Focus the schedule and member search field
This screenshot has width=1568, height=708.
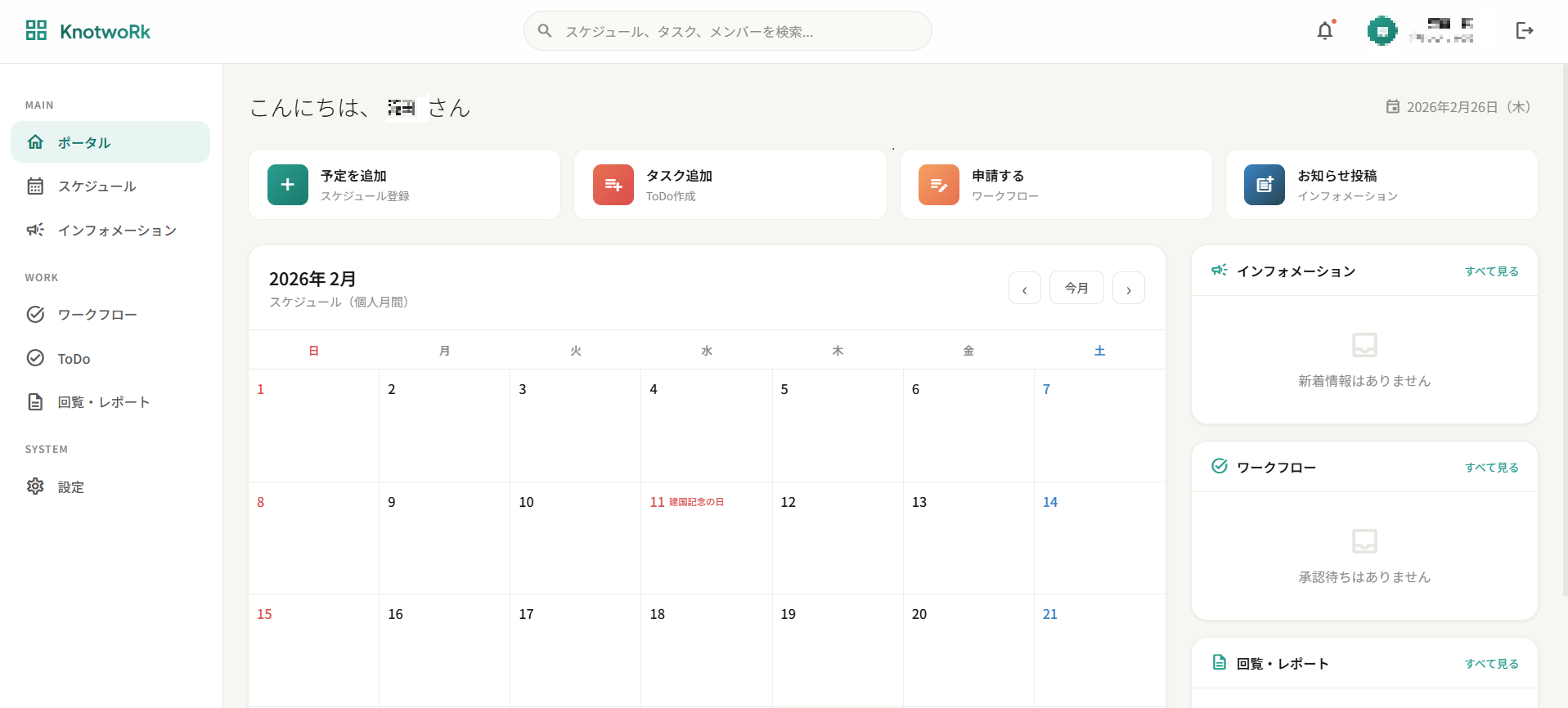point(728,31)
